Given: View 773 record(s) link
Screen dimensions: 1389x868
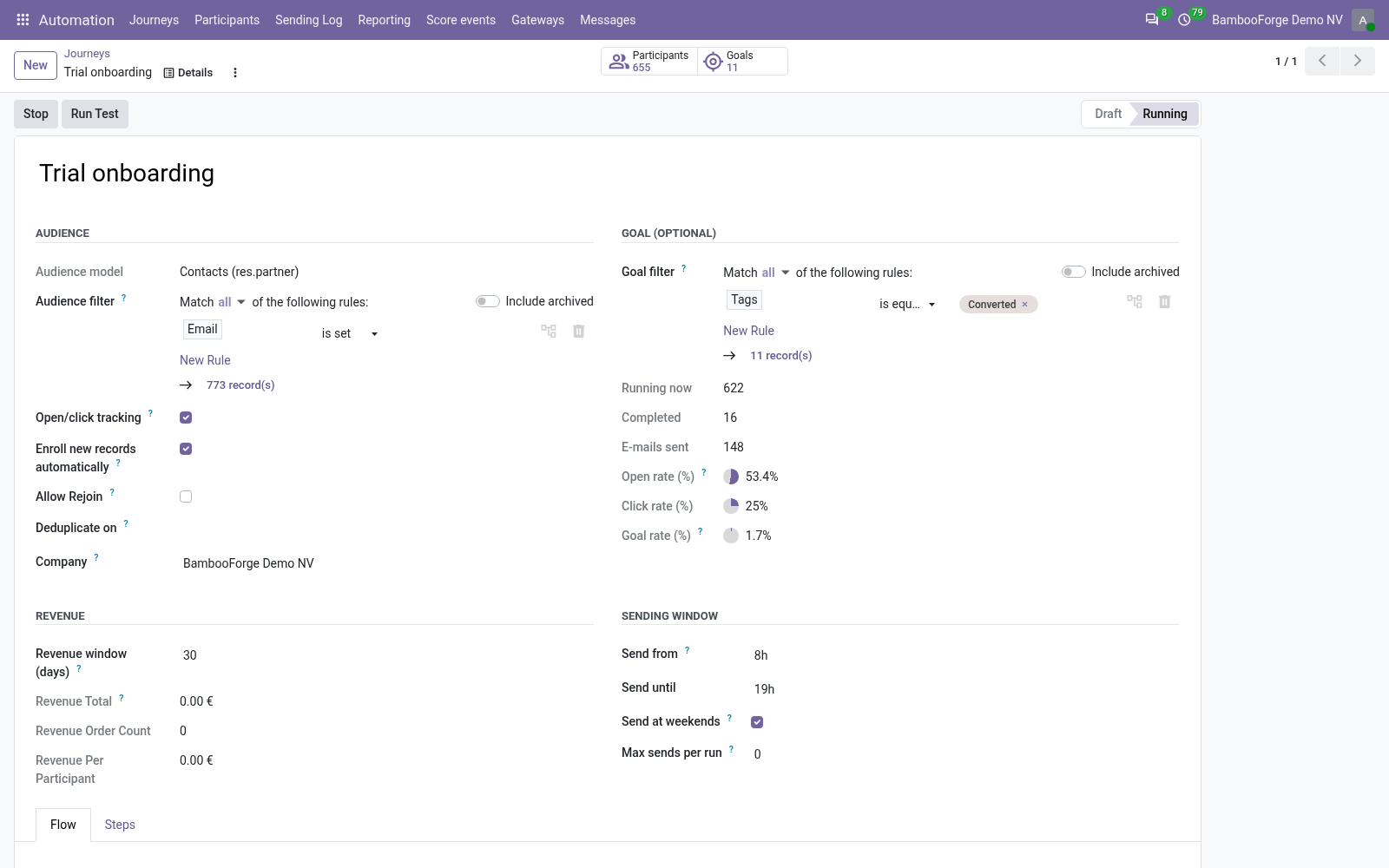Looking at the screenshot, I should (240, 385).
